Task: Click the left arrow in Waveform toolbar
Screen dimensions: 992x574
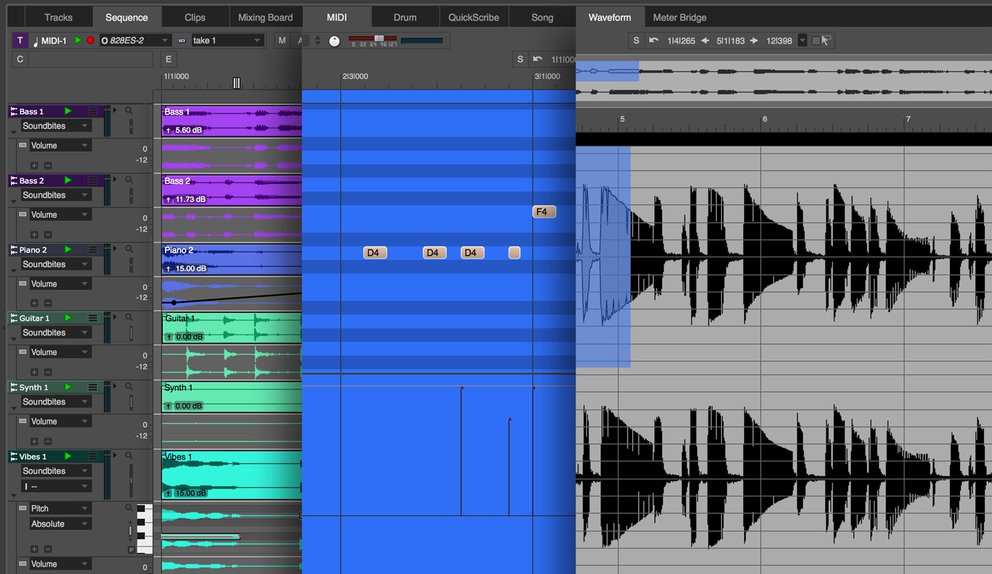Action: click(x=706, y=40)
